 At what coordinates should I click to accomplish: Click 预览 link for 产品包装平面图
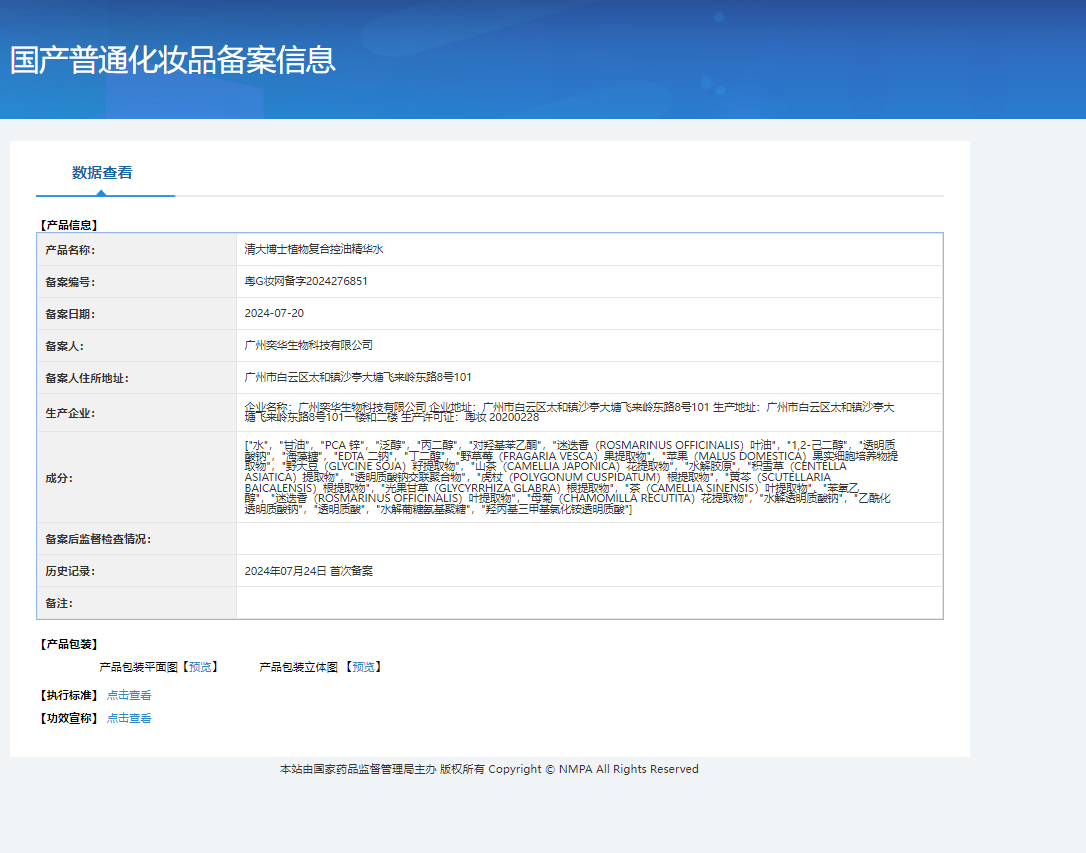[200, 667]
